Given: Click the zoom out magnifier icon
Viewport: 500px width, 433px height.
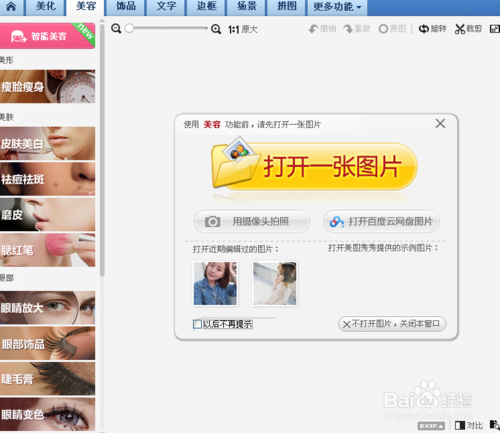Looking at the screenshot, I should (116, 29).
